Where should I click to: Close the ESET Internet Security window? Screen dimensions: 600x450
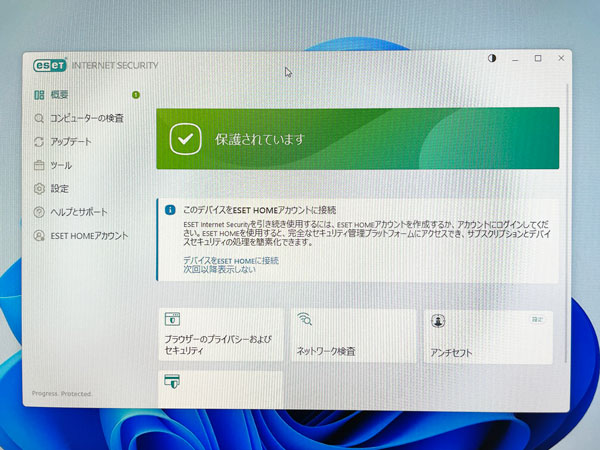coord(561,58)
